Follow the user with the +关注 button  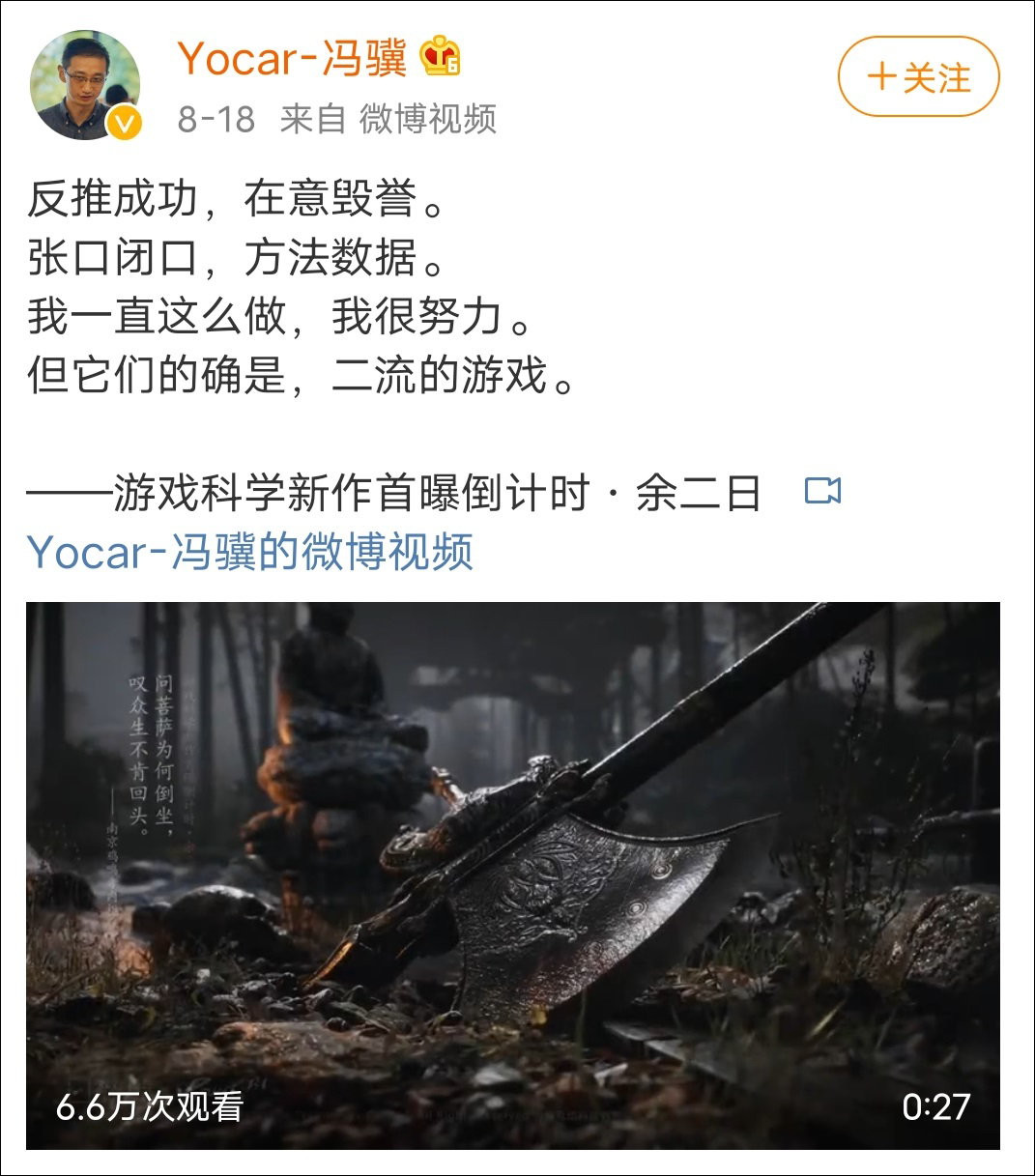[918, 77]
